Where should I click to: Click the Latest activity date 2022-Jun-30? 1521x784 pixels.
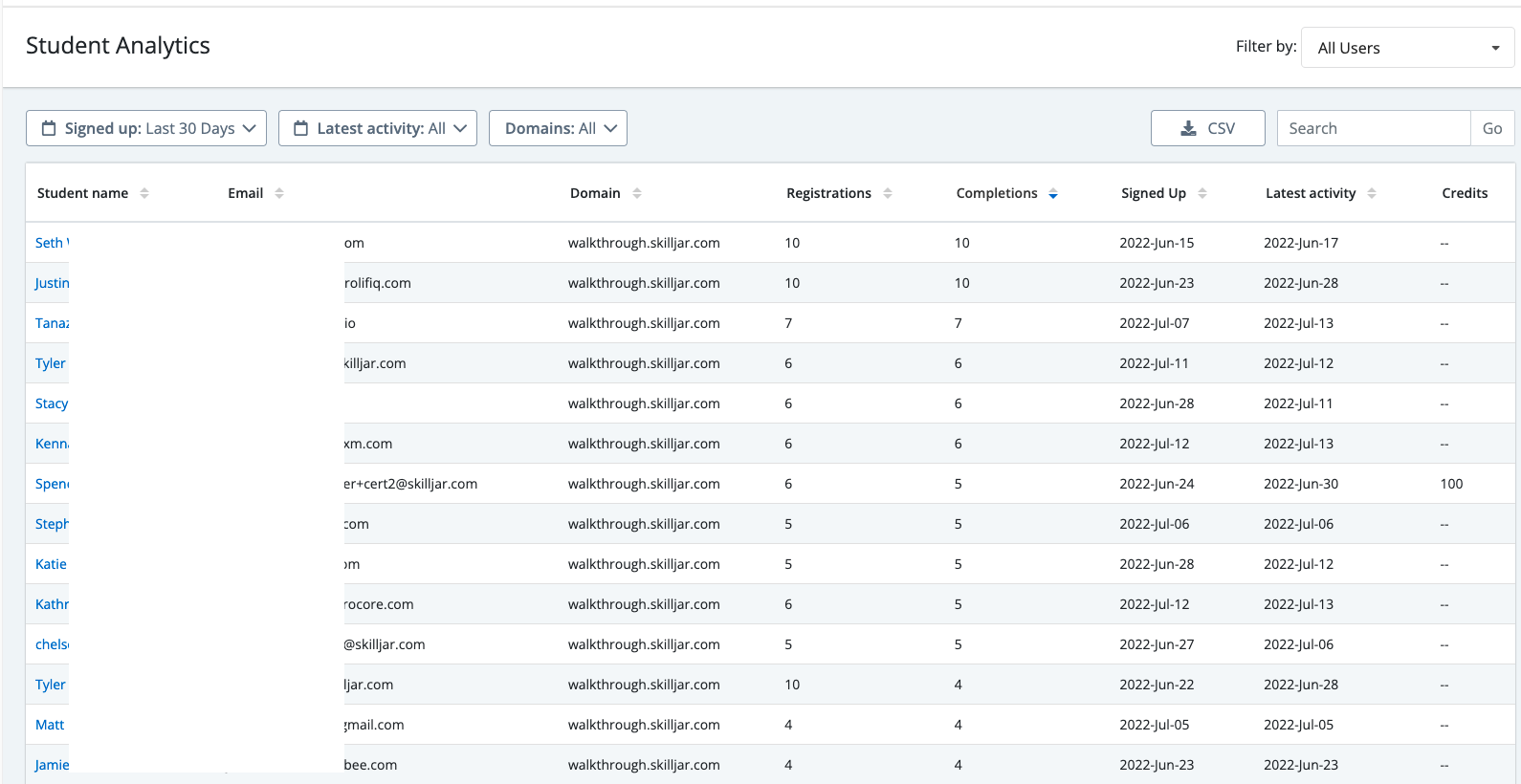pos(1301,484)
